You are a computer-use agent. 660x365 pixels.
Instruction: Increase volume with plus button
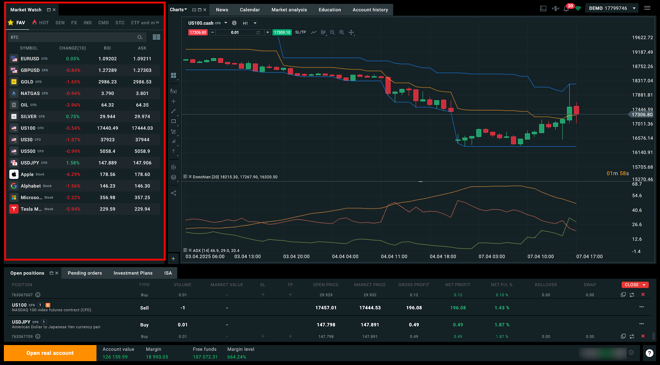267,32
